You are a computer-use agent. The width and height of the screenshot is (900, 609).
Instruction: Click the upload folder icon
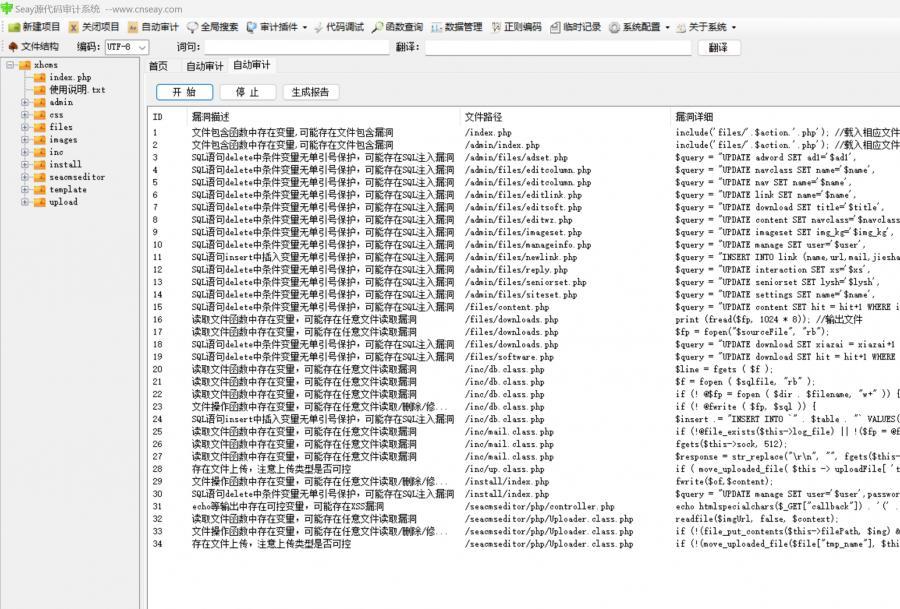40,202
